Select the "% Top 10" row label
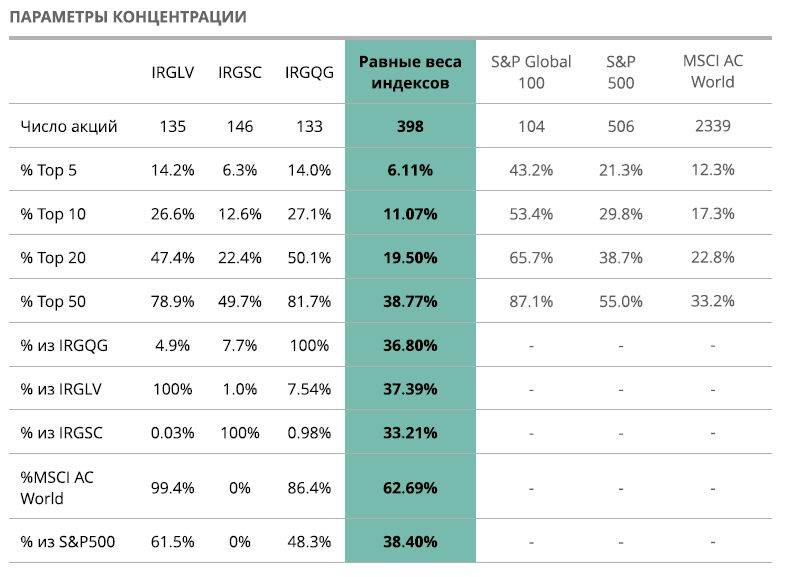The width and height of the screenshot is (785, 577). (53, 214)
